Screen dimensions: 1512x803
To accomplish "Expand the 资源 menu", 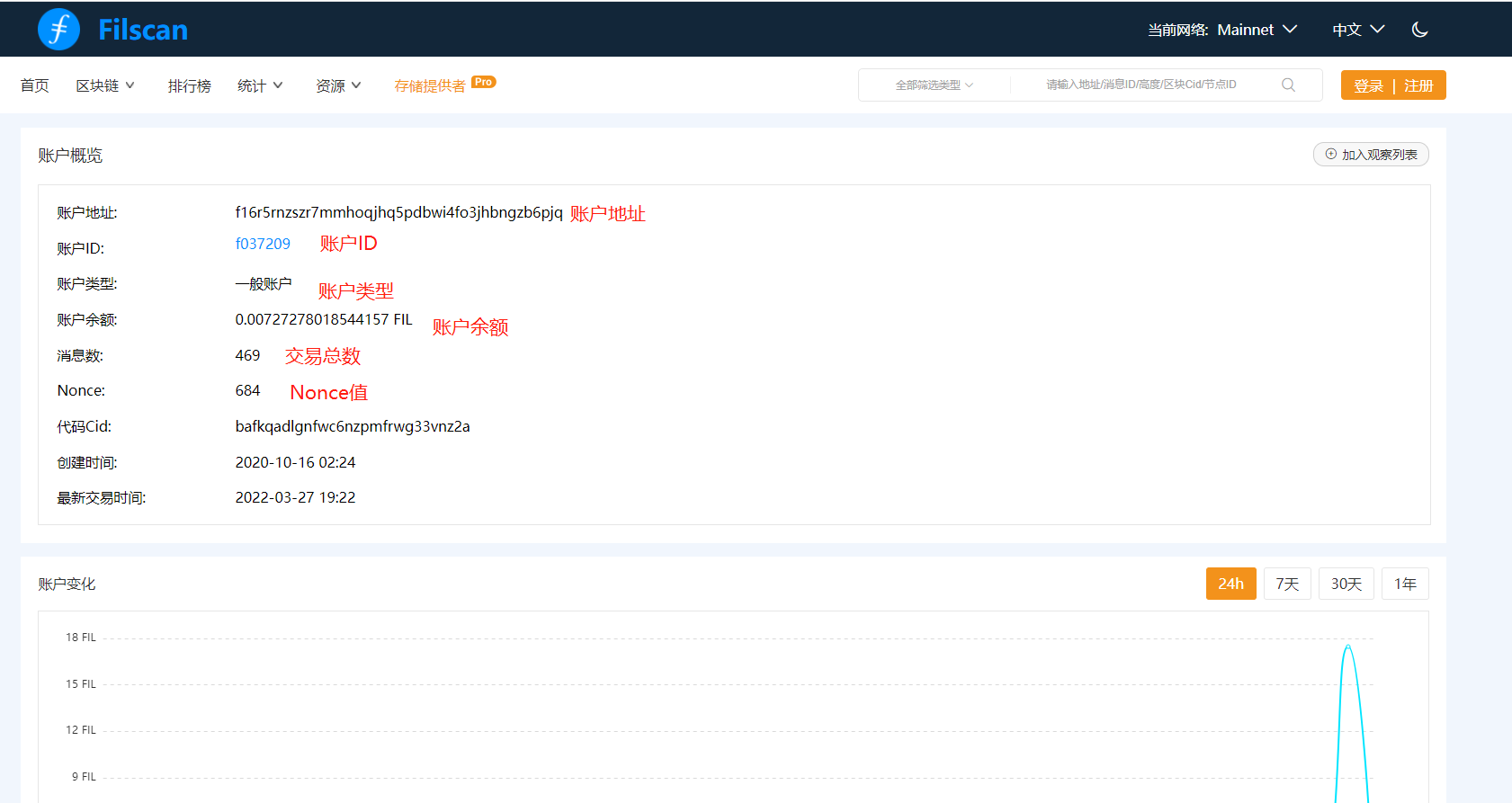I will (338, 85).
